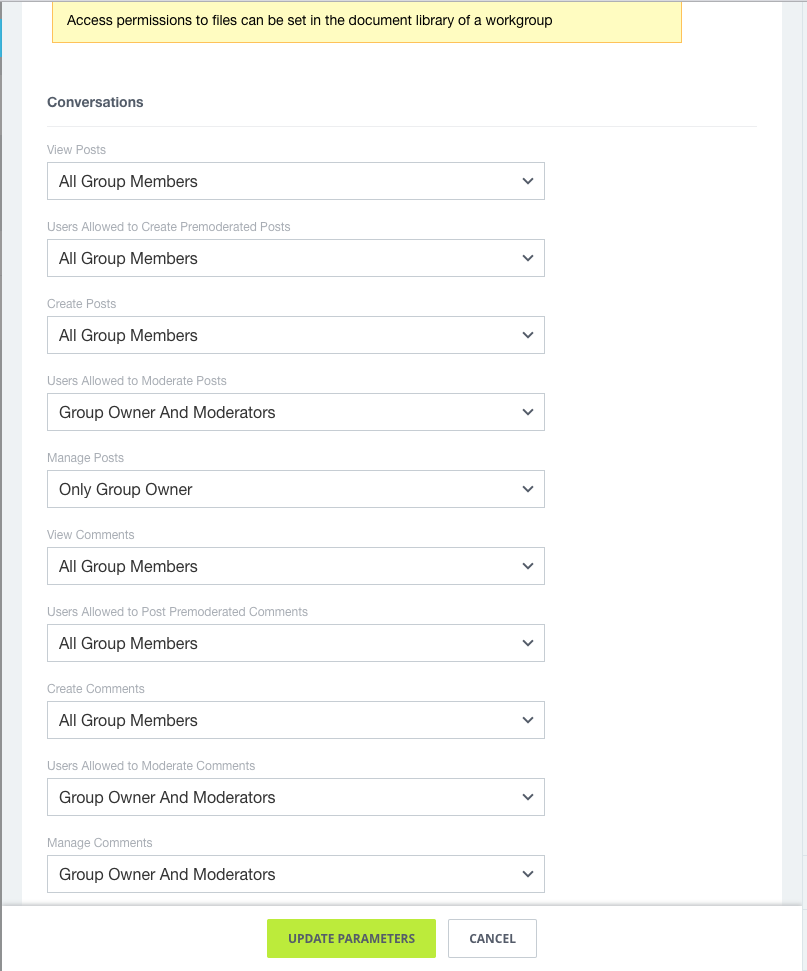
Task: Click the View Comments chevron arrow
Action: (528, 566)
